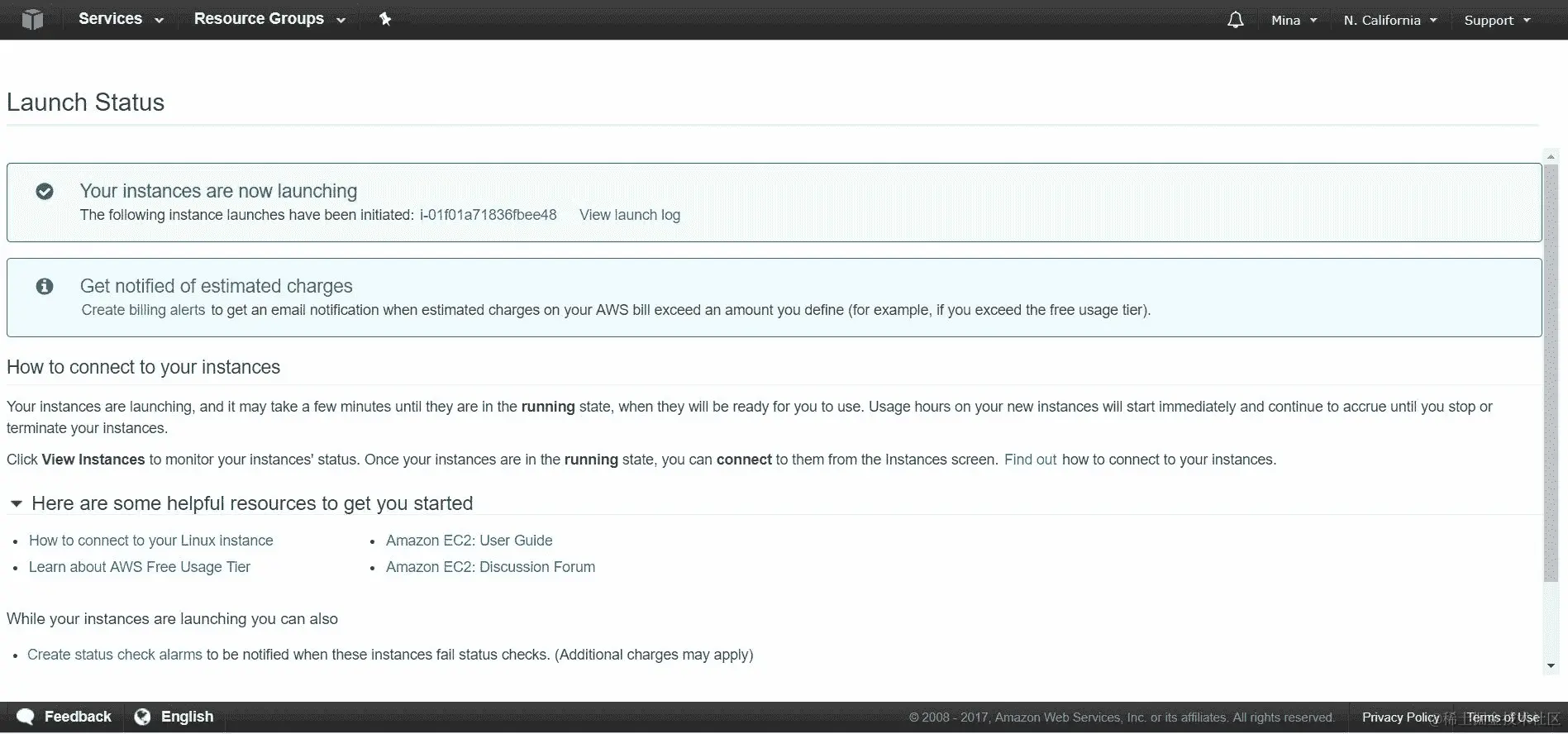The image size is (1568, 734).
Task: Click the globe language icon
Action: 142,717
